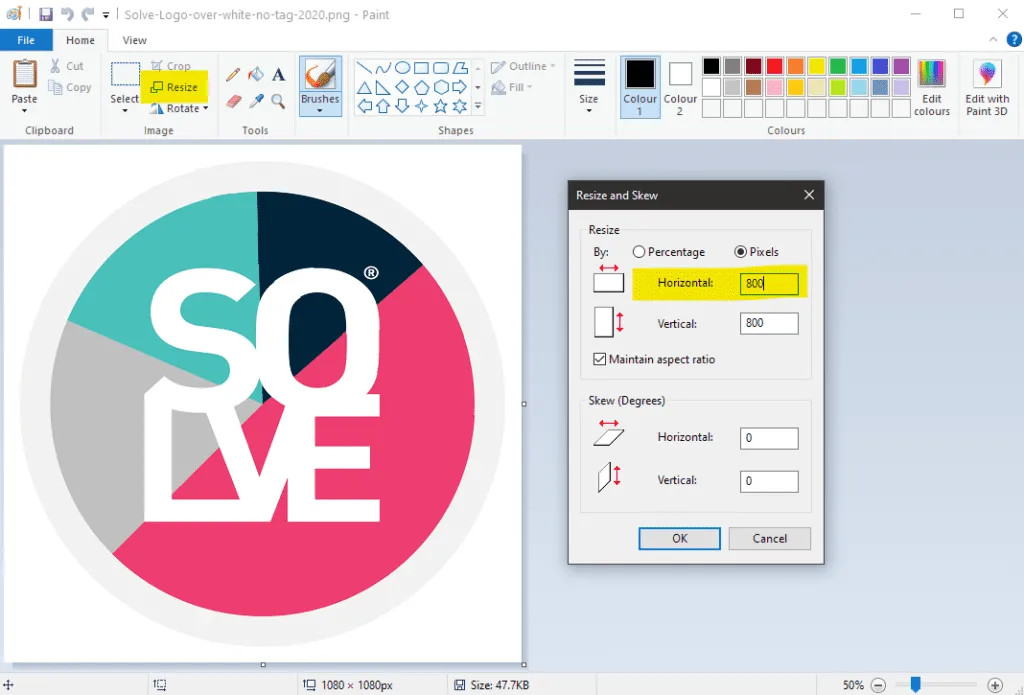Open the line Size dropdown

[588, 88]
